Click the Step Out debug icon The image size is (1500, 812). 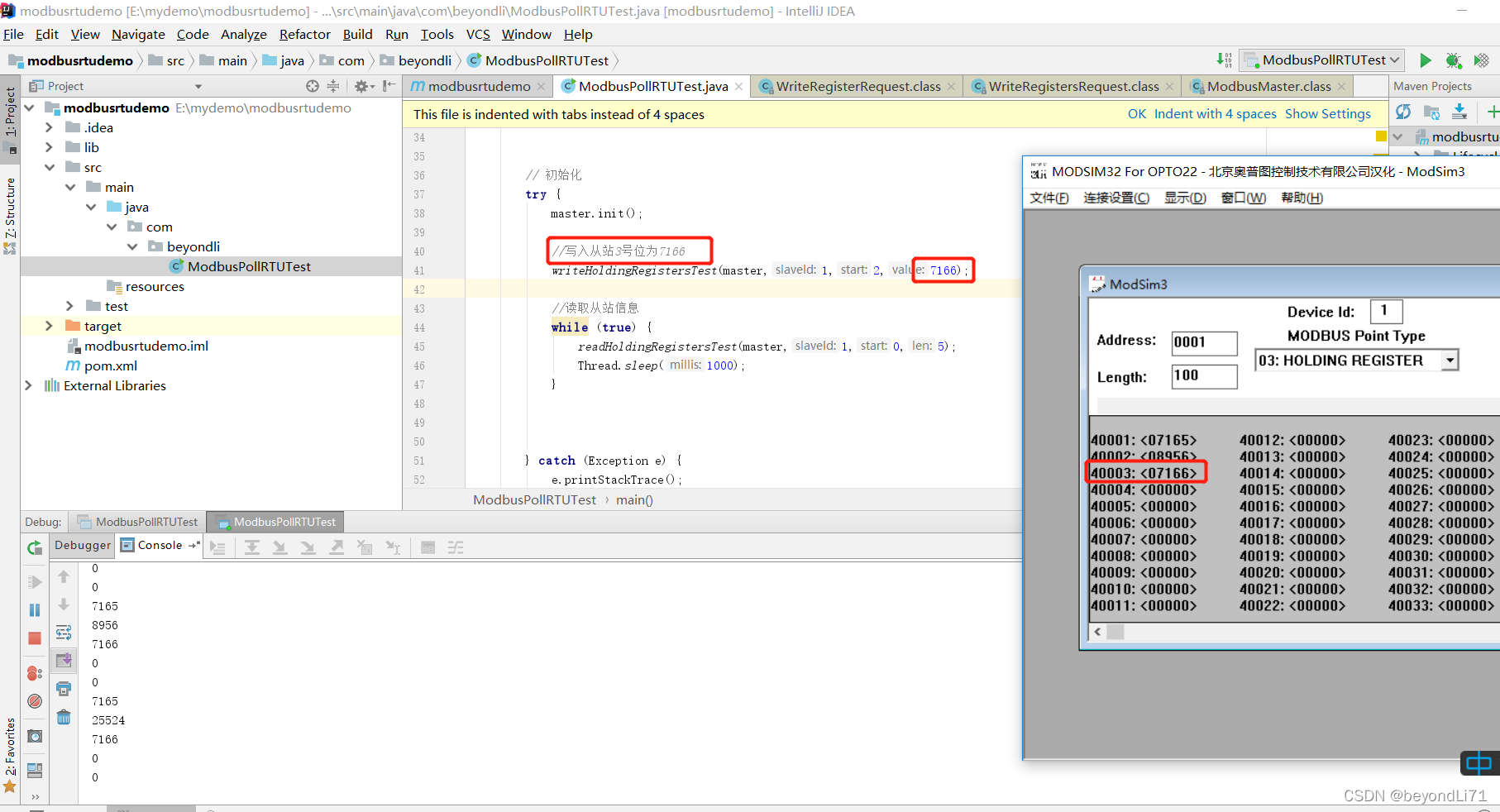click(337, 547)
